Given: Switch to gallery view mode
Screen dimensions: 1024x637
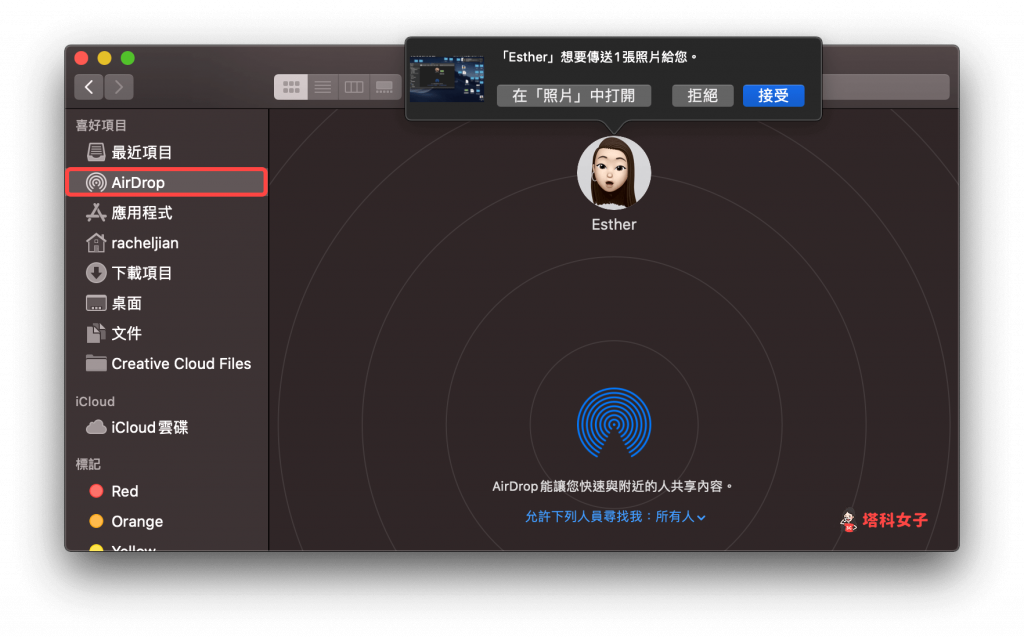Looking at the screenshot, I should tap(384, 87).
